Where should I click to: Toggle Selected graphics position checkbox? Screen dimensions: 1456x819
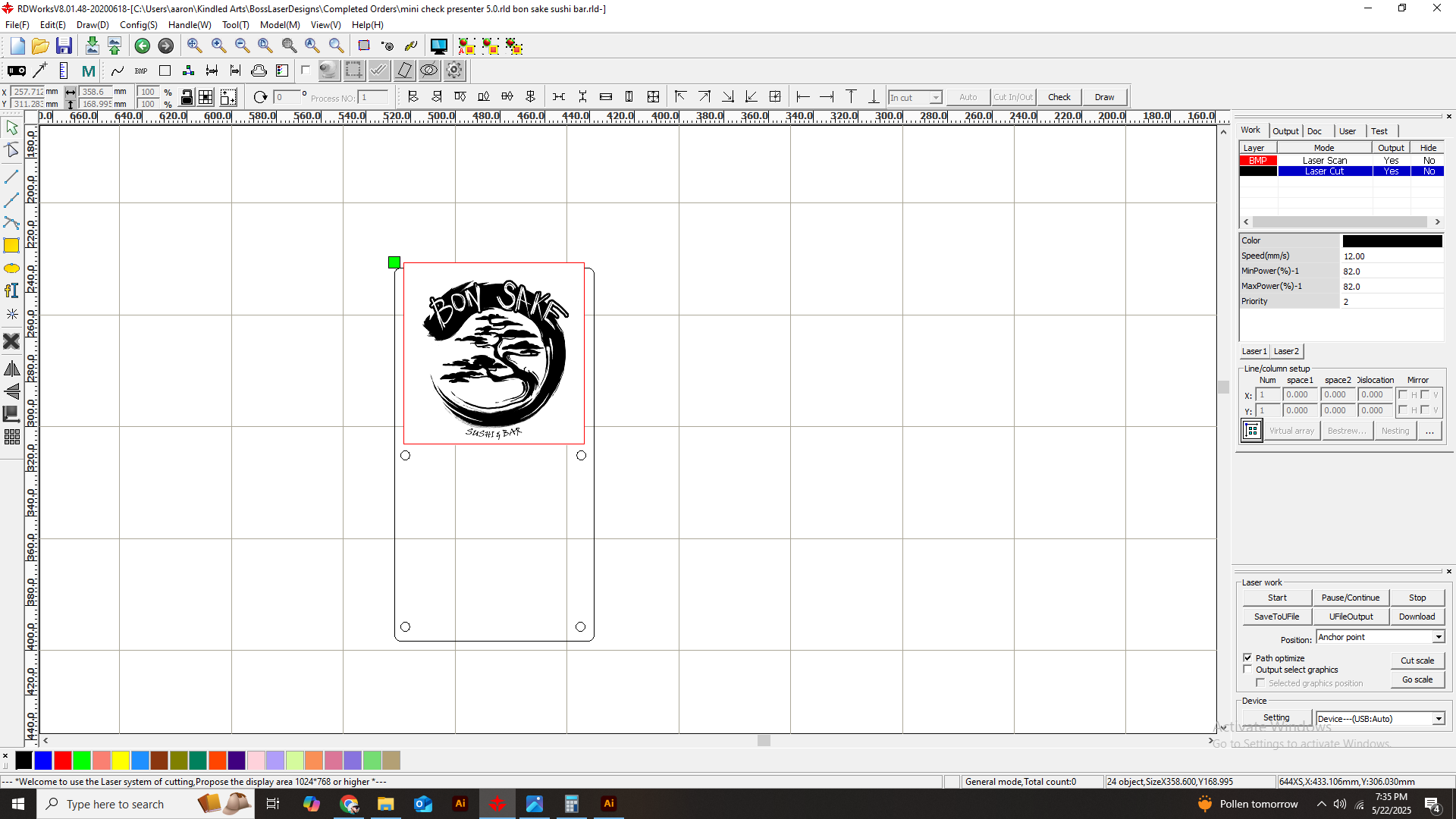click(x=1260, y=683)
